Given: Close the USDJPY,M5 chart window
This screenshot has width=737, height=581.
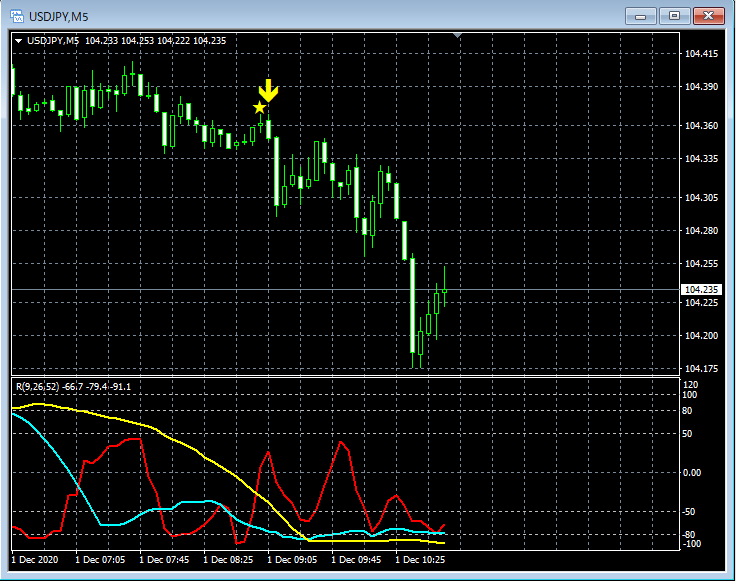Looking at the screenshot, I should click(709, 16).
